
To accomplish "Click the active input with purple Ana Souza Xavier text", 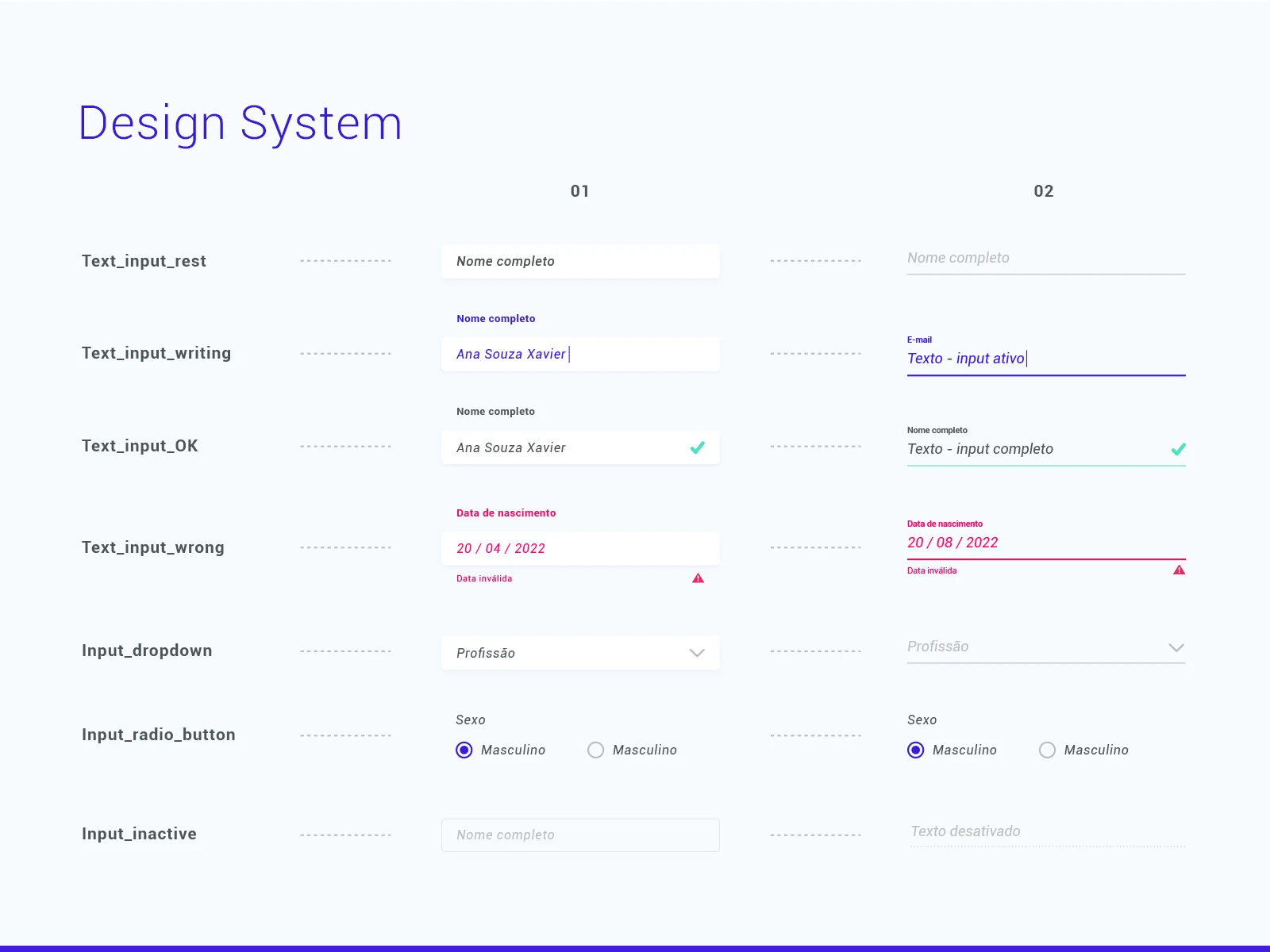I will (x=580, y=354).
